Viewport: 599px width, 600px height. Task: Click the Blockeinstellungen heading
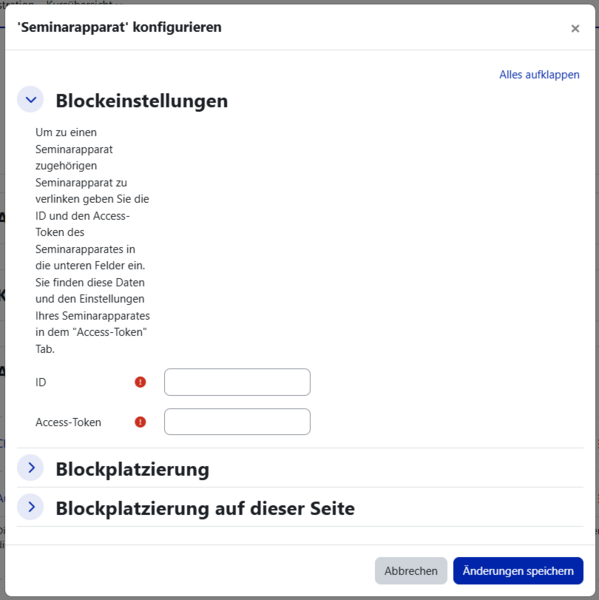[142, 101]
